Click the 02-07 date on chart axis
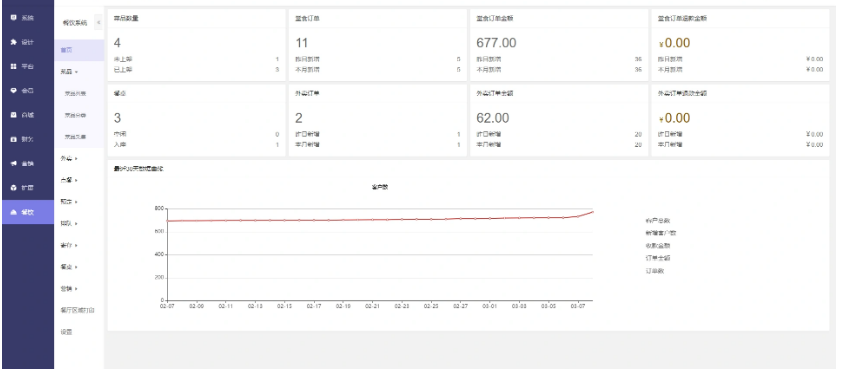Screen dimensions: 847x369 coord(167,306)
